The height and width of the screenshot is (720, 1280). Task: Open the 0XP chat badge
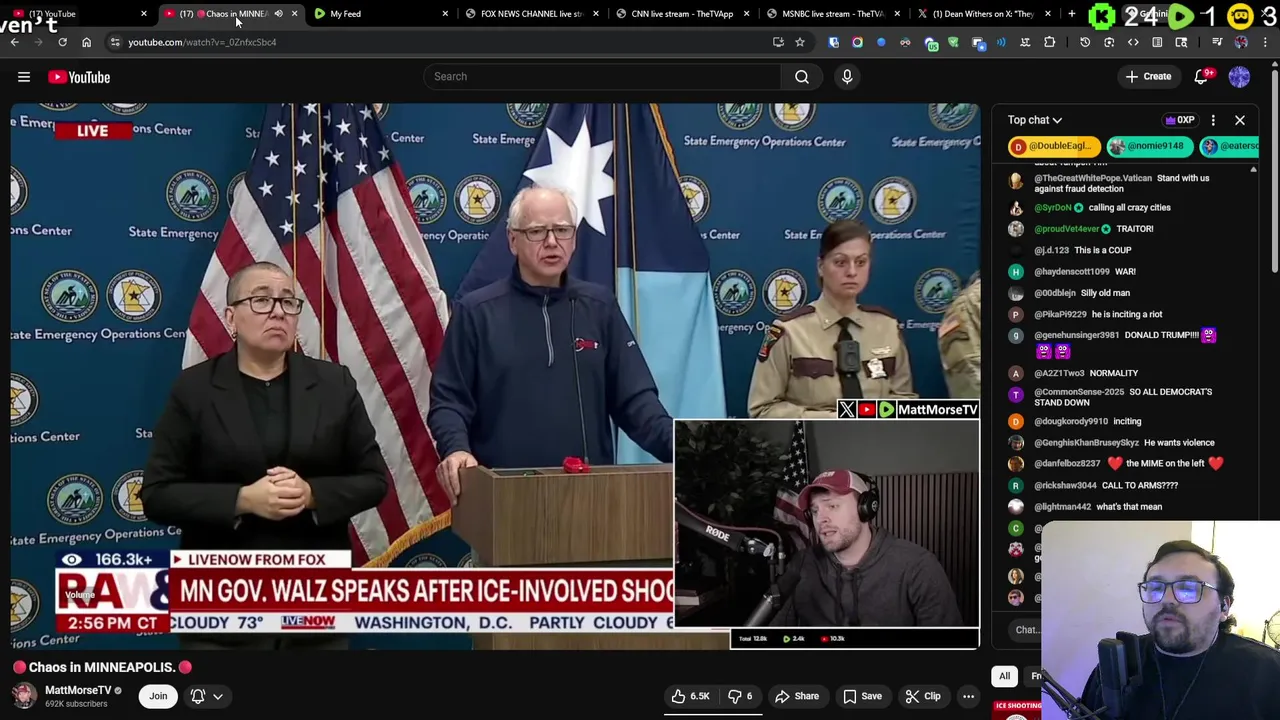pyautogui.click(x=1180, y=120)
